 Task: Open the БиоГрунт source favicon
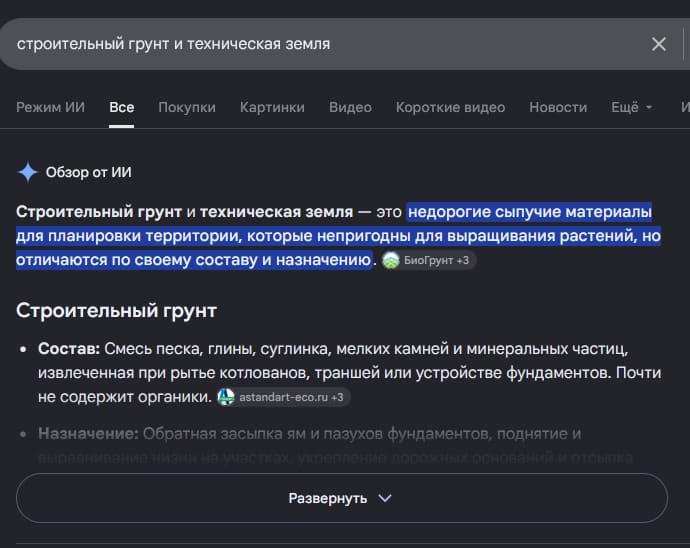tap(390, 260)
